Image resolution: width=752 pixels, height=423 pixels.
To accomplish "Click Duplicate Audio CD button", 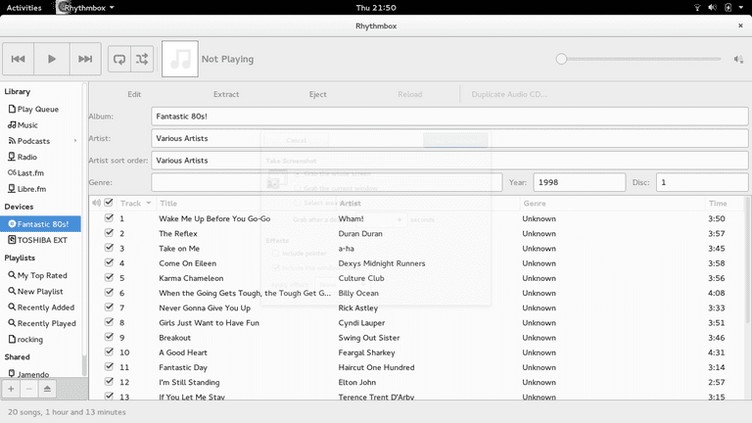I will (509, 94).
